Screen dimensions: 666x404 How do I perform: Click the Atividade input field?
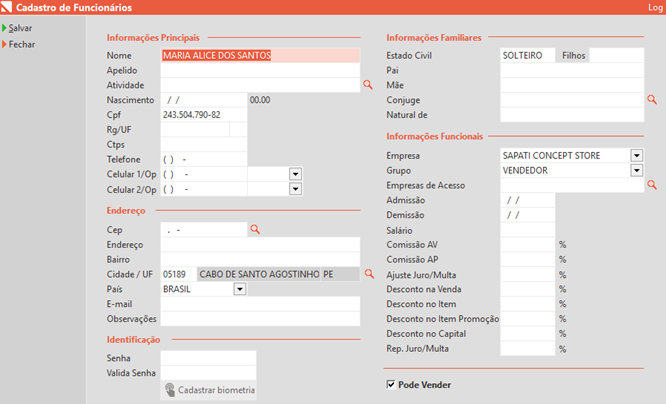tap(260, 85)
